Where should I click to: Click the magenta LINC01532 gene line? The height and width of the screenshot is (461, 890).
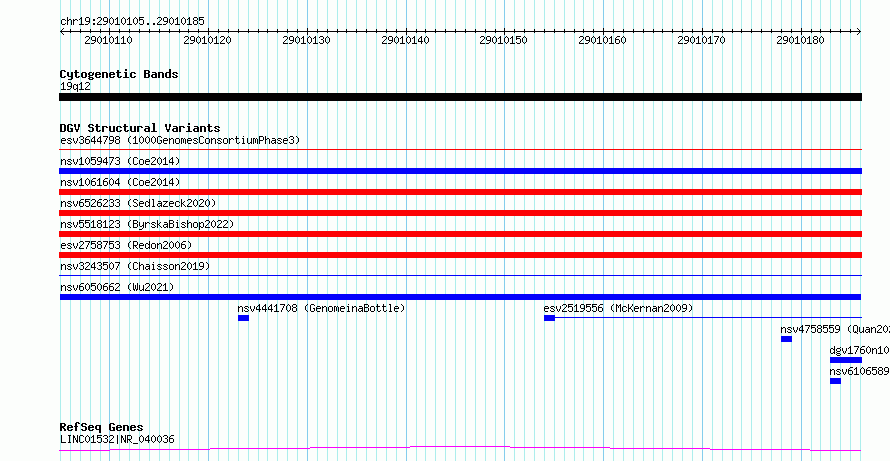tap(460, 449)
